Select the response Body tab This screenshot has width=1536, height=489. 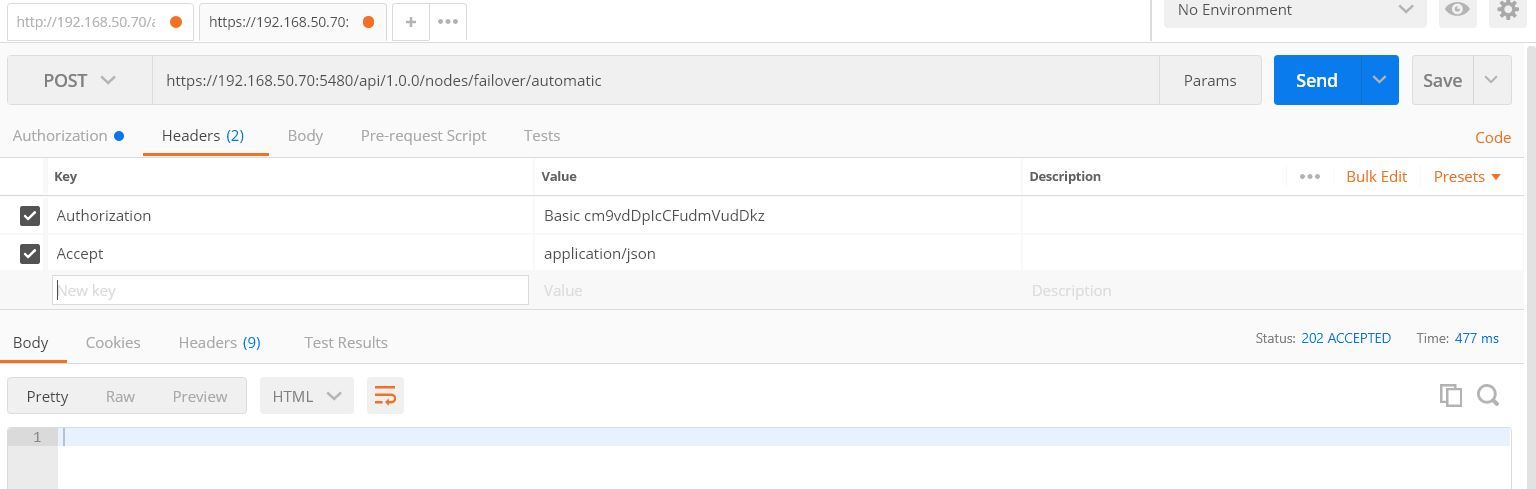[30, 342]
